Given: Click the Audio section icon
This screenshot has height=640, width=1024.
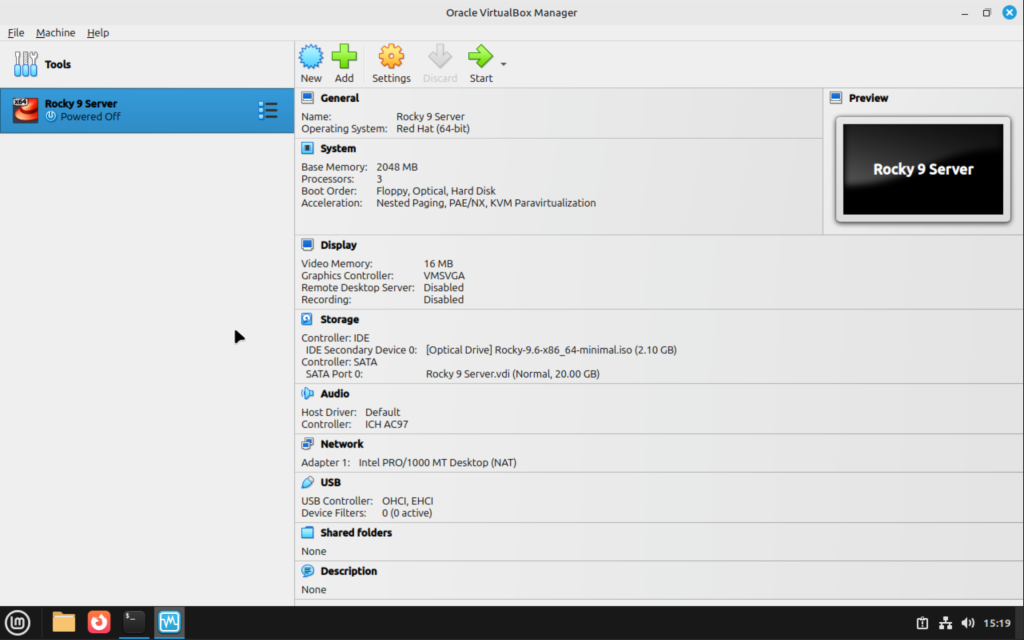Looking at the screenshot, I should tap(306, 392).
